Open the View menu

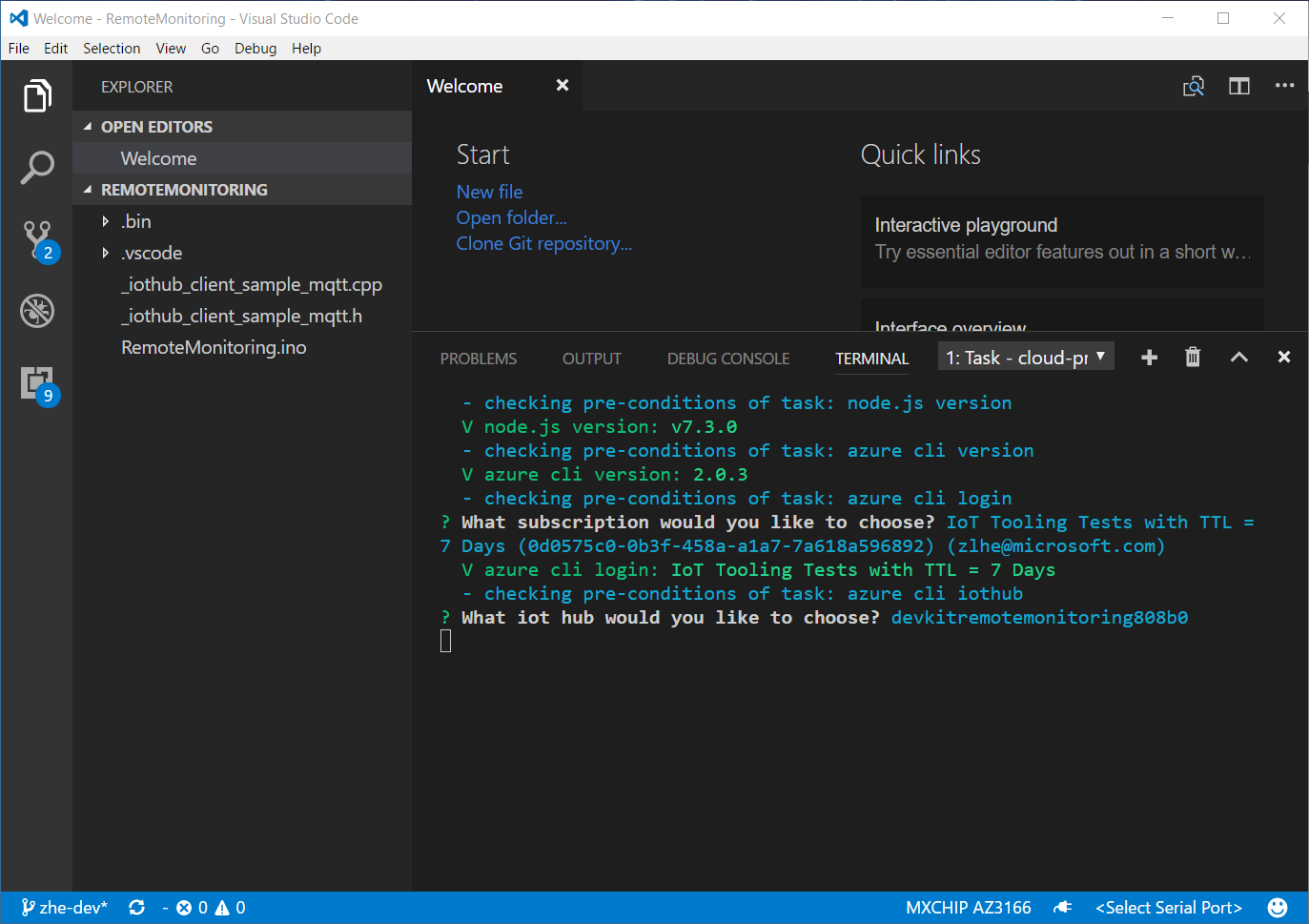pyautogui.click(x=171, y=49)
